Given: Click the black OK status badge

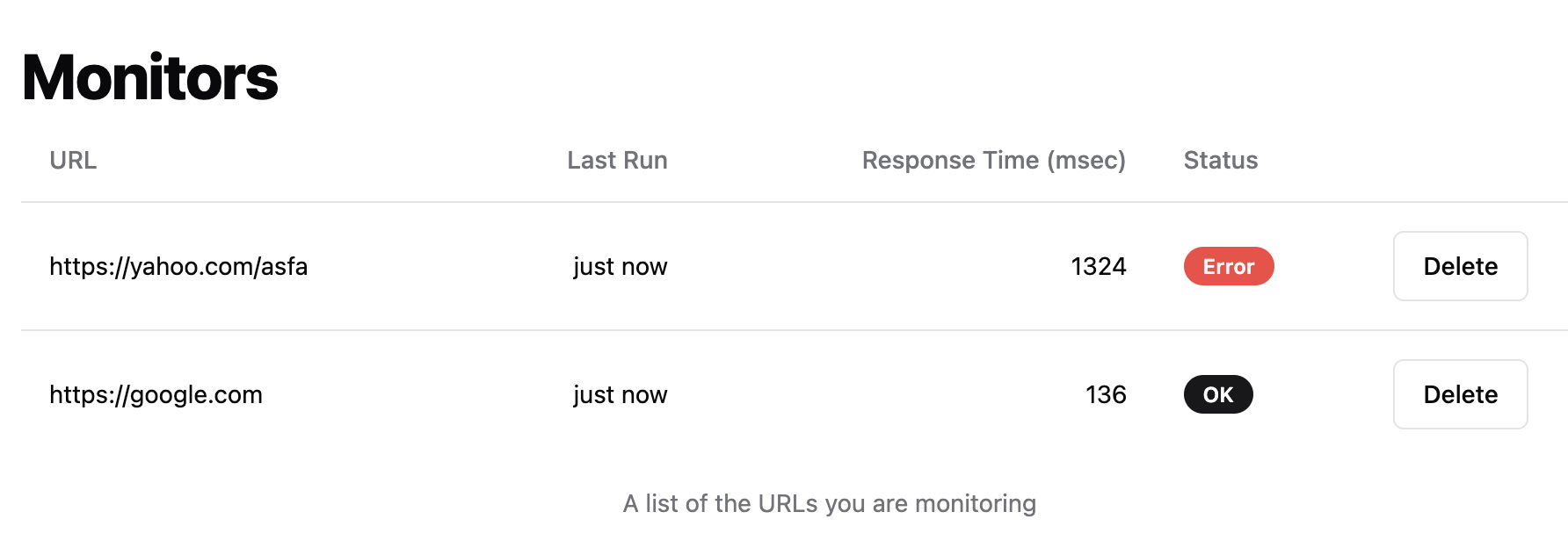Looking at the screenshot, I should click(x=1218, y=394).
